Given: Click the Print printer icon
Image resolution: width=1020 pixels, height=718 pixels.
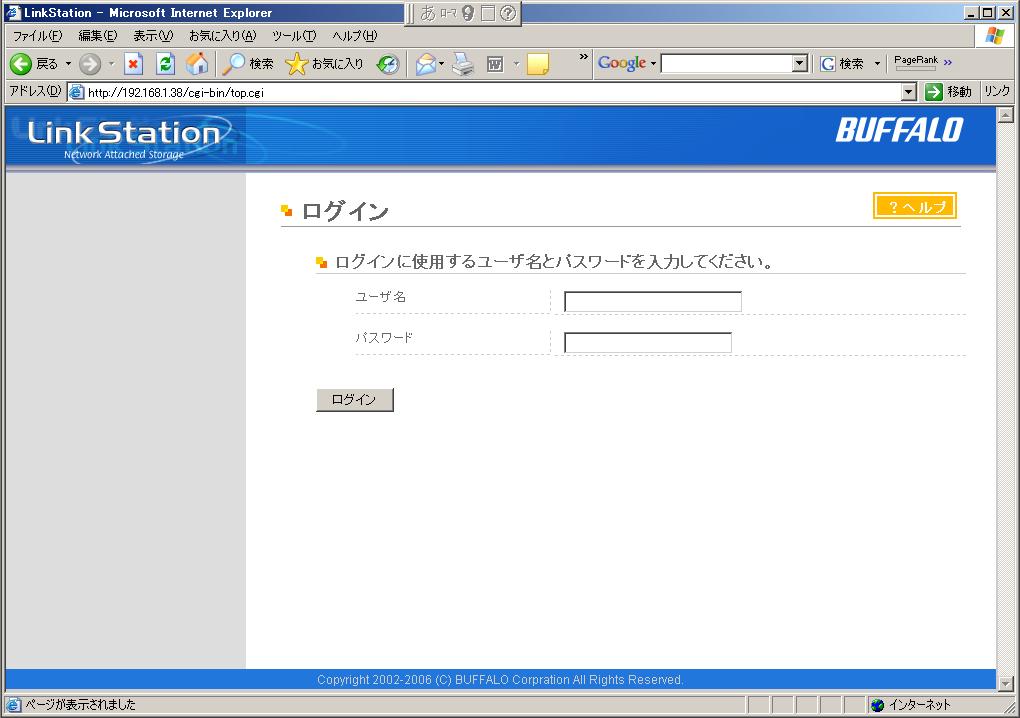Looking at the screenshot, I should pos(463,64).
